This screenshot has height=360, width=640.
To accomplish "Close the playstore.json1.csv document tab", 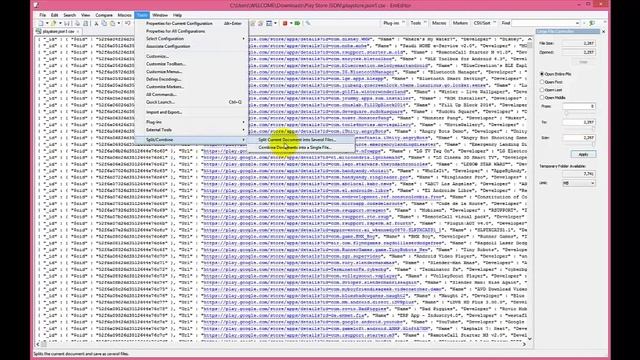I will click(x=78, y=31).
